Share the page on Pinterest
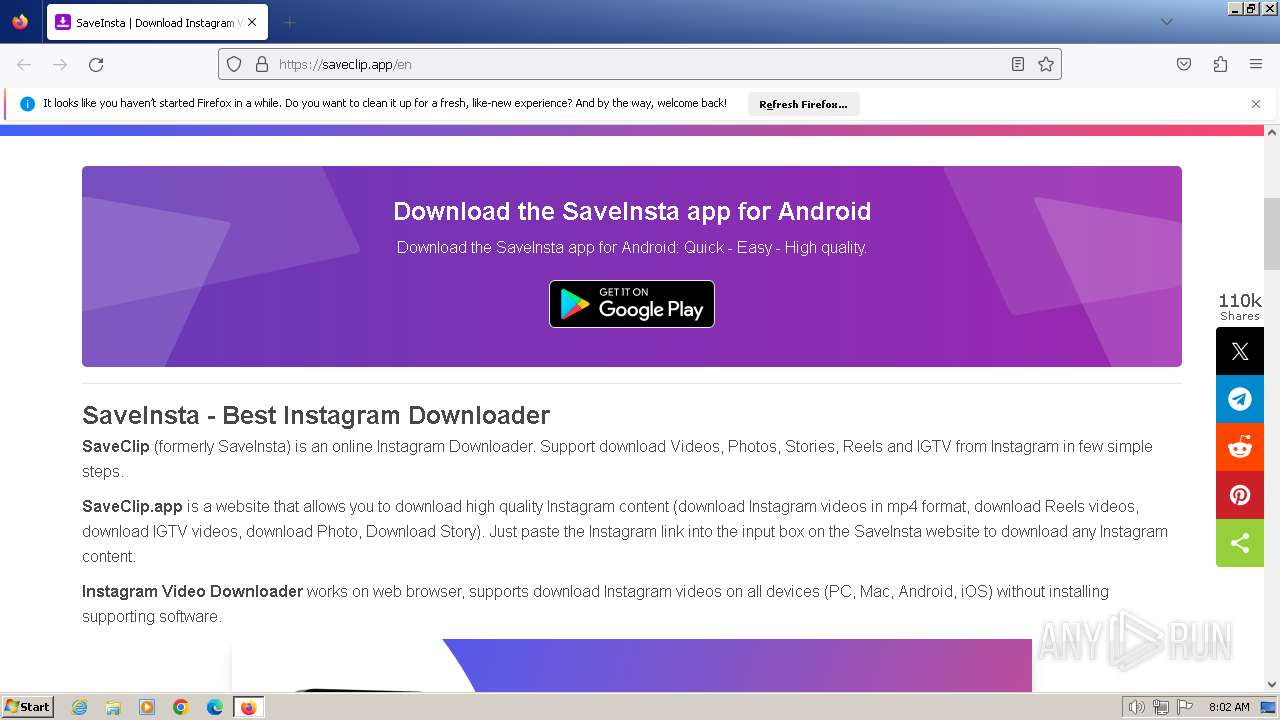1280x720 pixels. [1240, 495]
